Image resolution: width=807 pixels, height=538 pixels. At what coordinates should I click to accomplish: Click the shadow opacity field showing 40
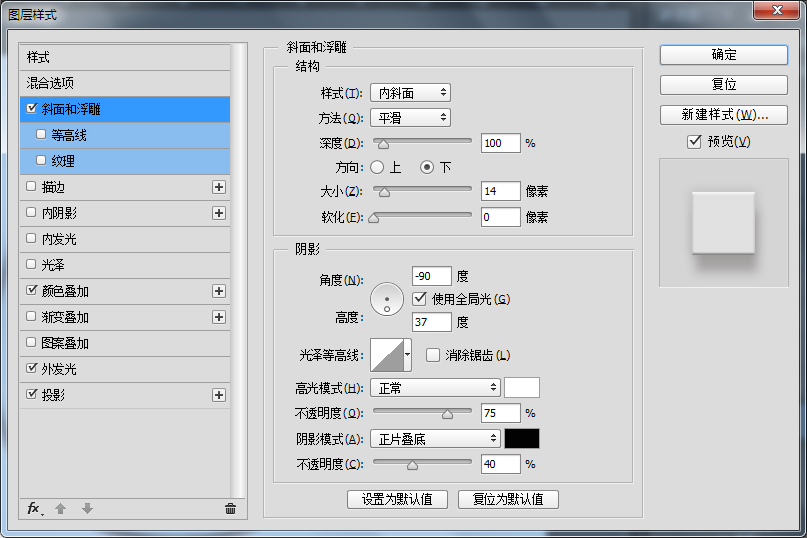(x=501, y=464)
